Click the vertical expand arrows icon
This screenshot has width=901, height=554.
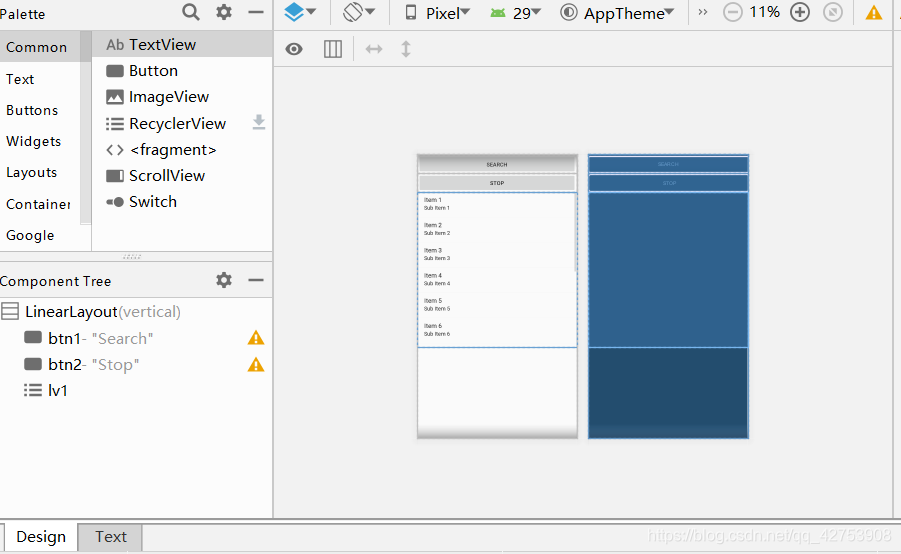406,49
